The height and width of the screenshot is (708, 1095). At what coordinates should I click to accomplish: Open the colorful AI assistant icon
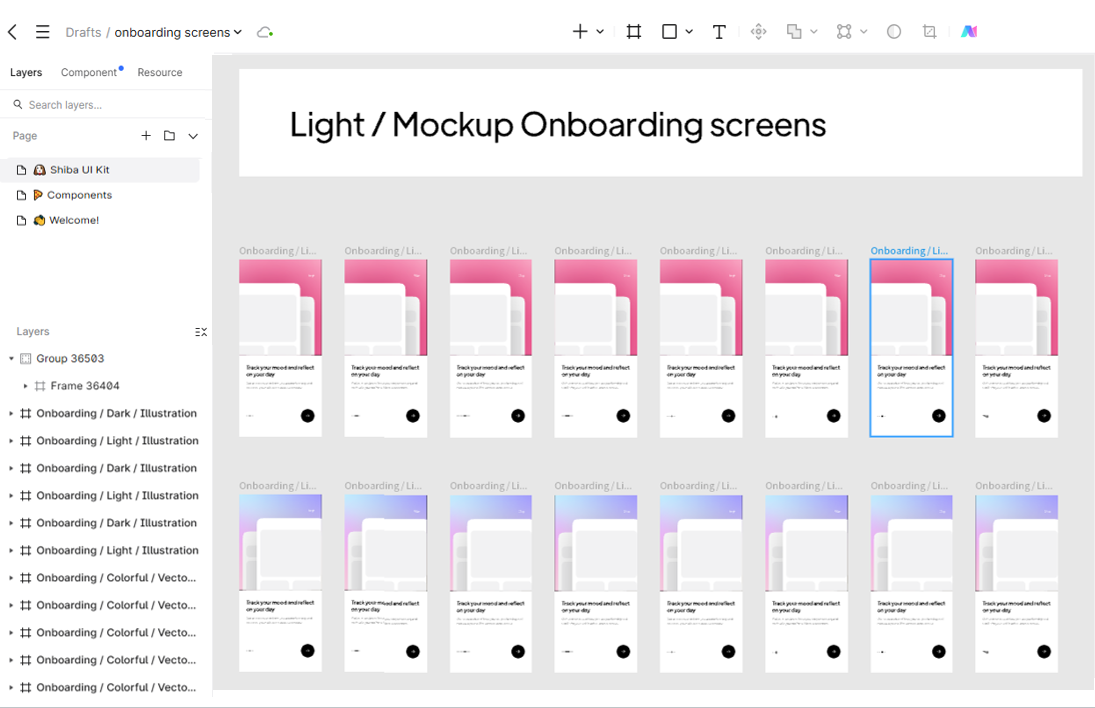[x=969, y=31]
